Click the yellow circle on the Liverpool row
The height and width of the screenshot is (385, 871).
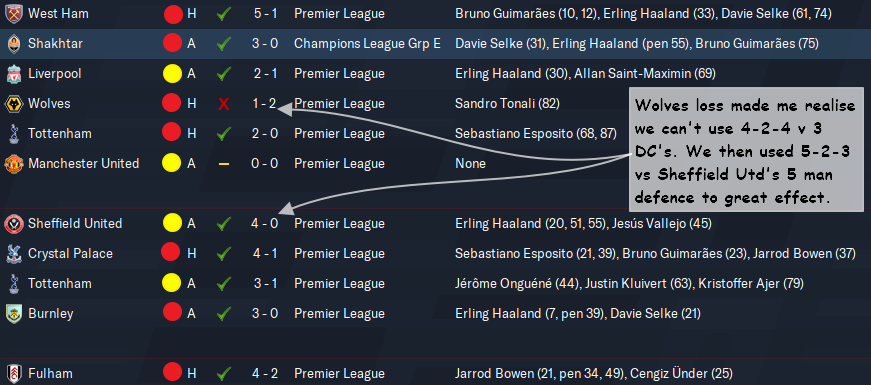(173, 73)
